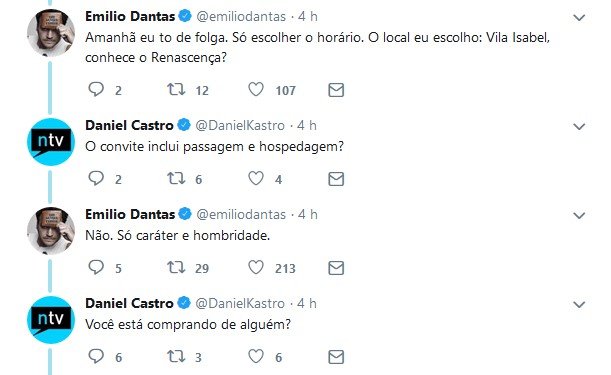Screen dimensions: 611x375
Task: Click Emilio Dantas avatar on first tweet
Action: click(51, 33)
